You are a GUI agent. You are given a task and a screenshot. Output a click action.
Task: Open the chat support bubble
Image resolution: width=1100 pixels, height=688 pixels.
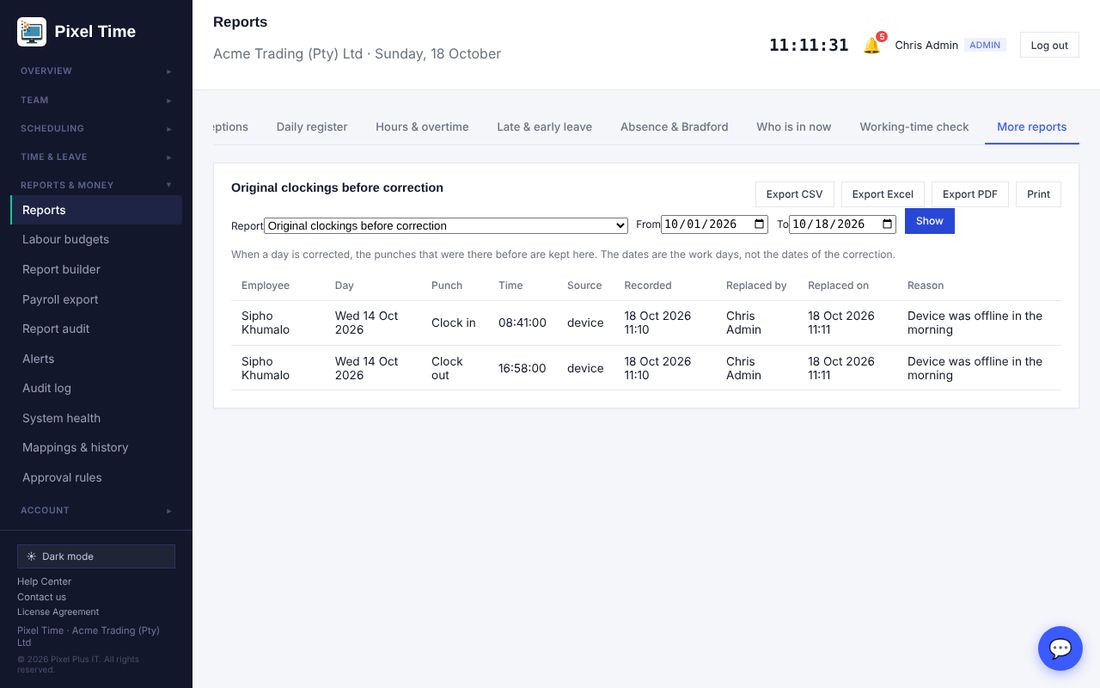point(1060,648)
